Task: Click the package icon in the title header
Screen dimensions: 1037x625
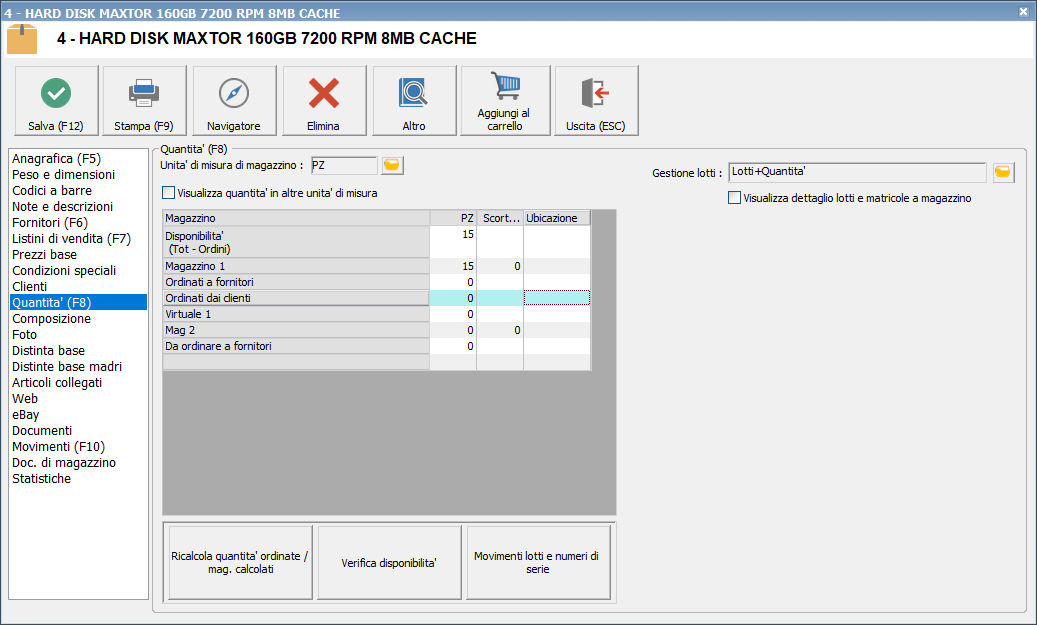Action: click(x=22, y=39)
